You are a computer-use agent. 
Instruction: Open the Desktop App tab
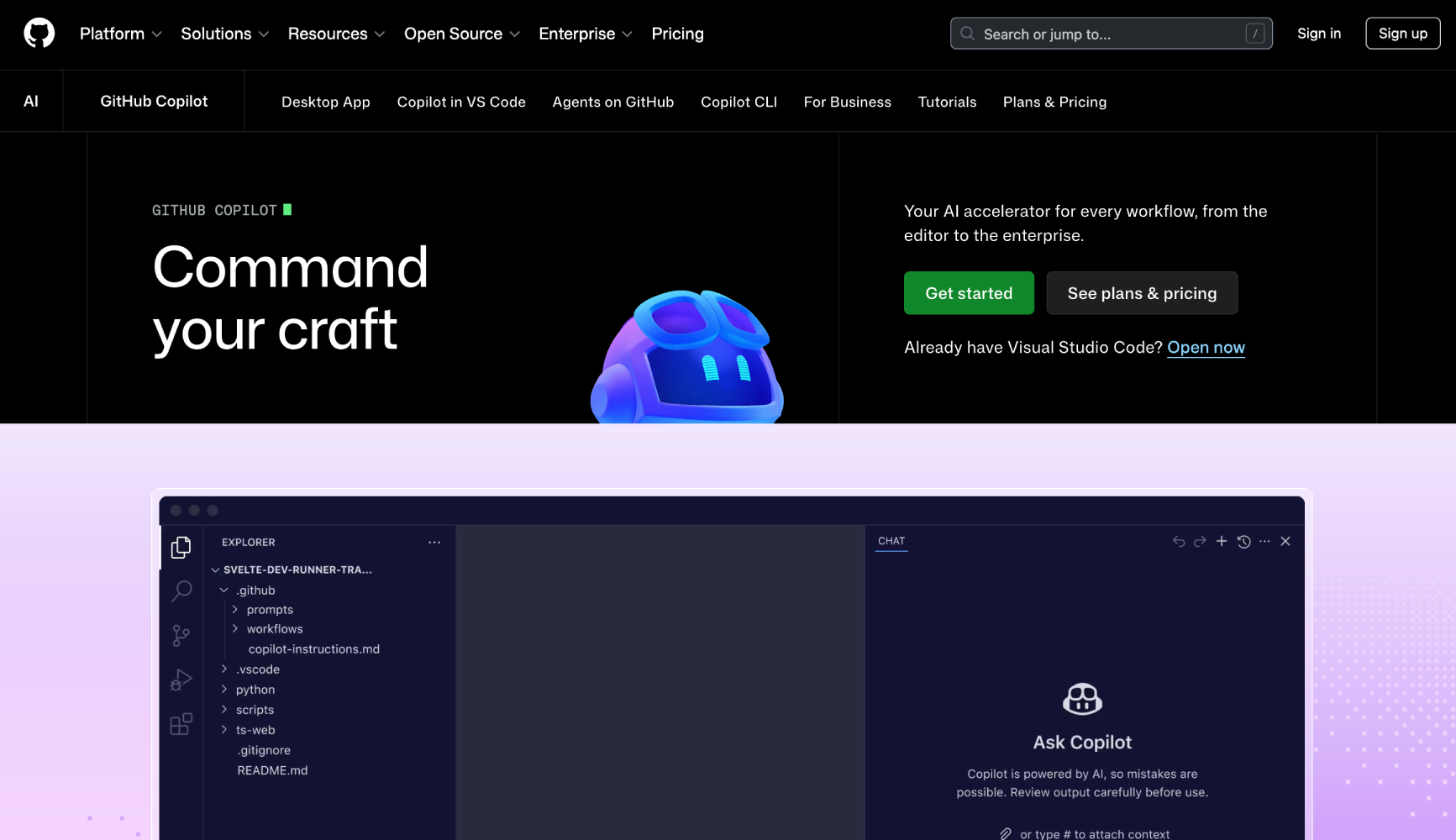click(x=326, y=102)
